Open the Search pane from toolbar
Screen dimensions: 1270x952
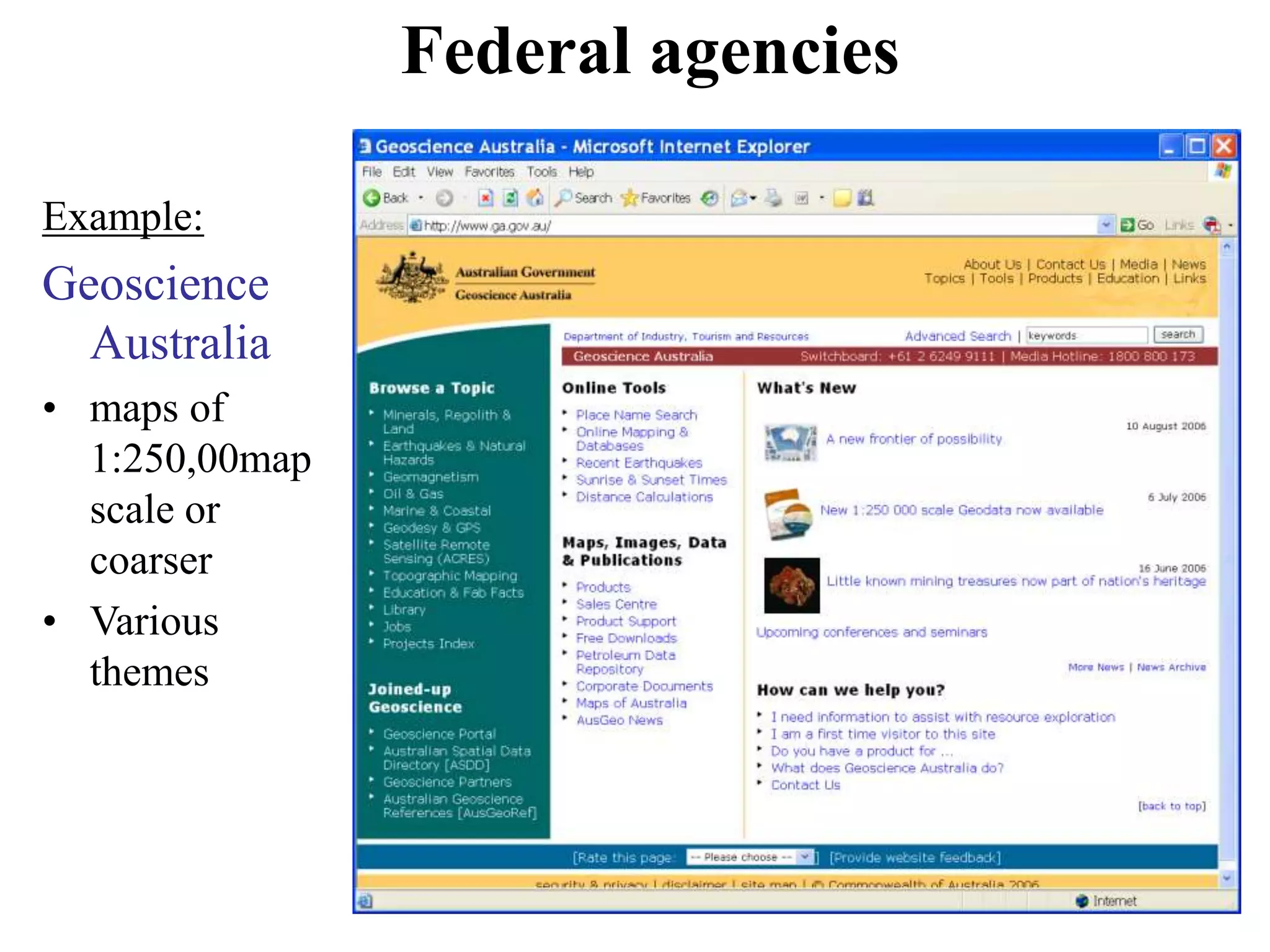pos(584,198)
